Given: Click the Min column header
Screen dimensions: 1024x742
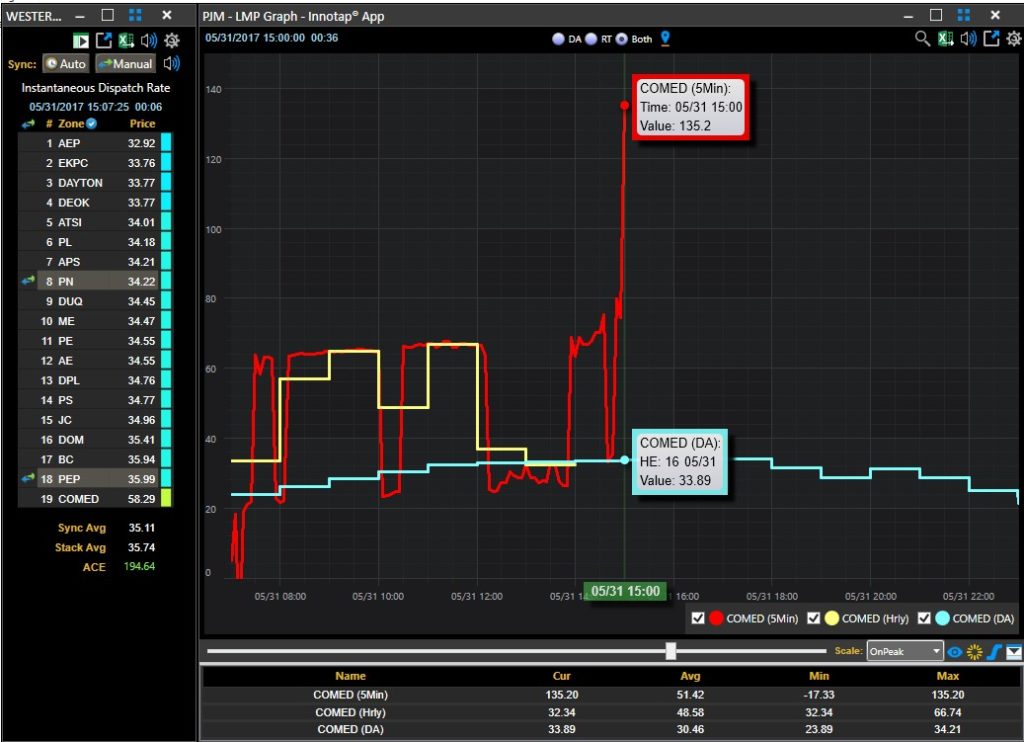Looking at the screenshot, I should coord(819,676).
